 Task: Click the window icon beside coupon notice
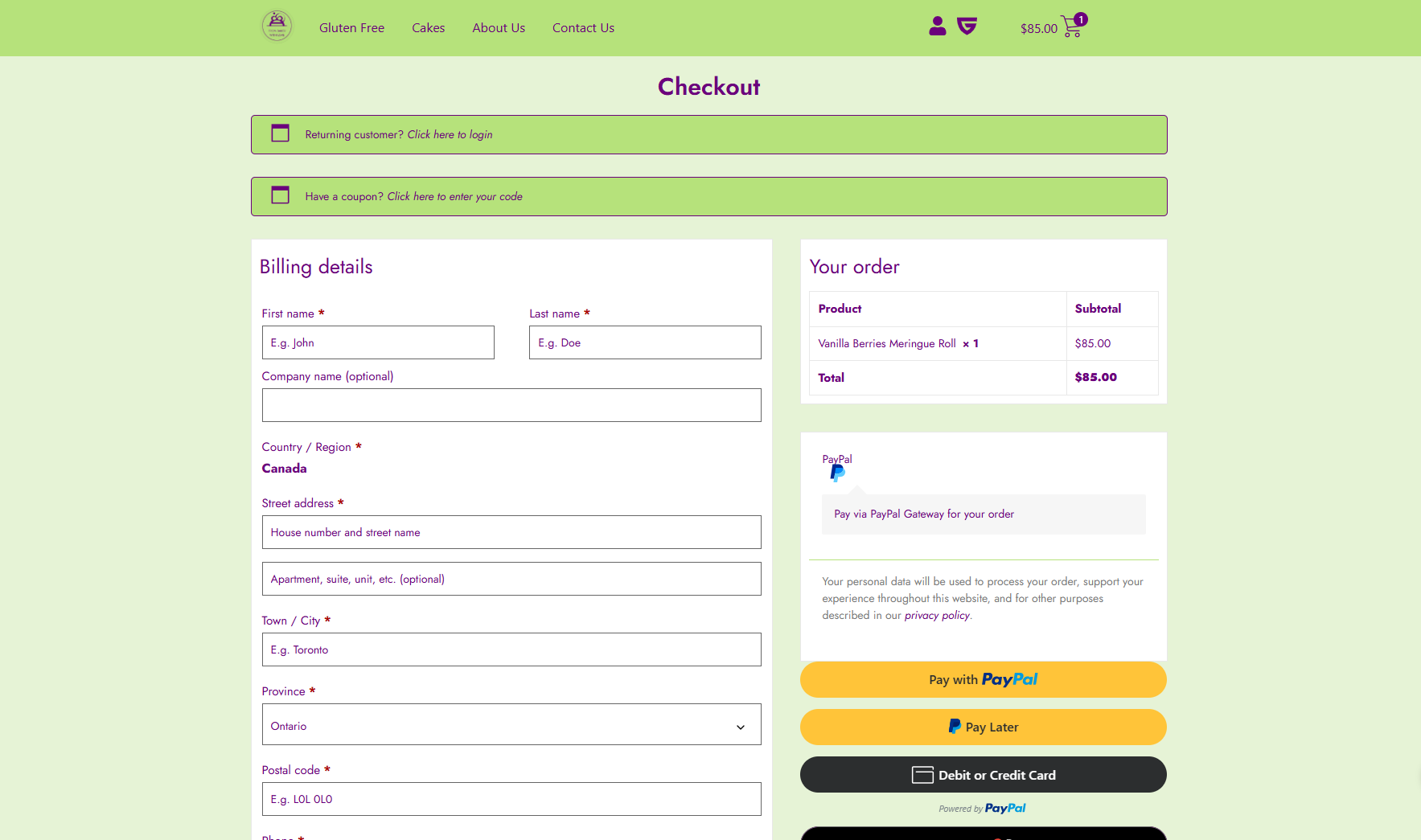[x=280, y=195]
